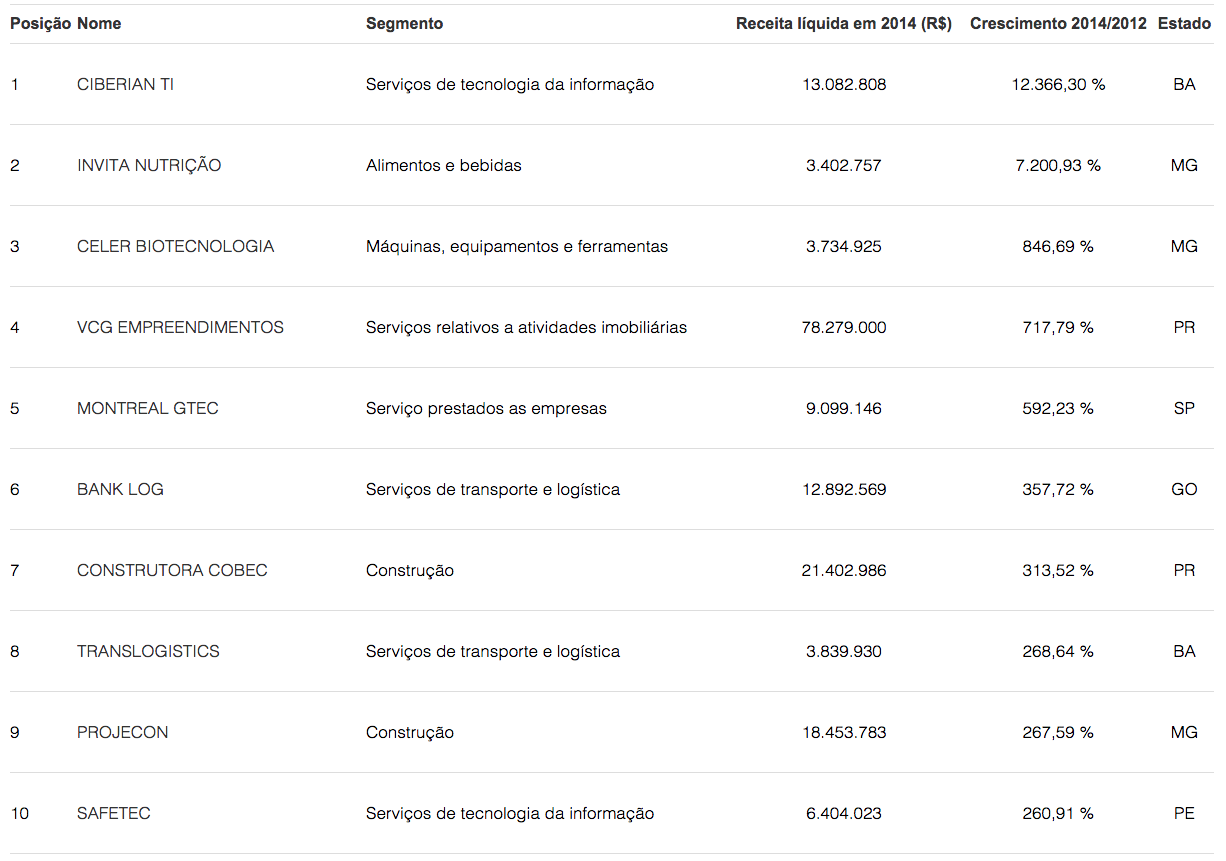Select the CIBERIAN TI company name

pos(125,85)
